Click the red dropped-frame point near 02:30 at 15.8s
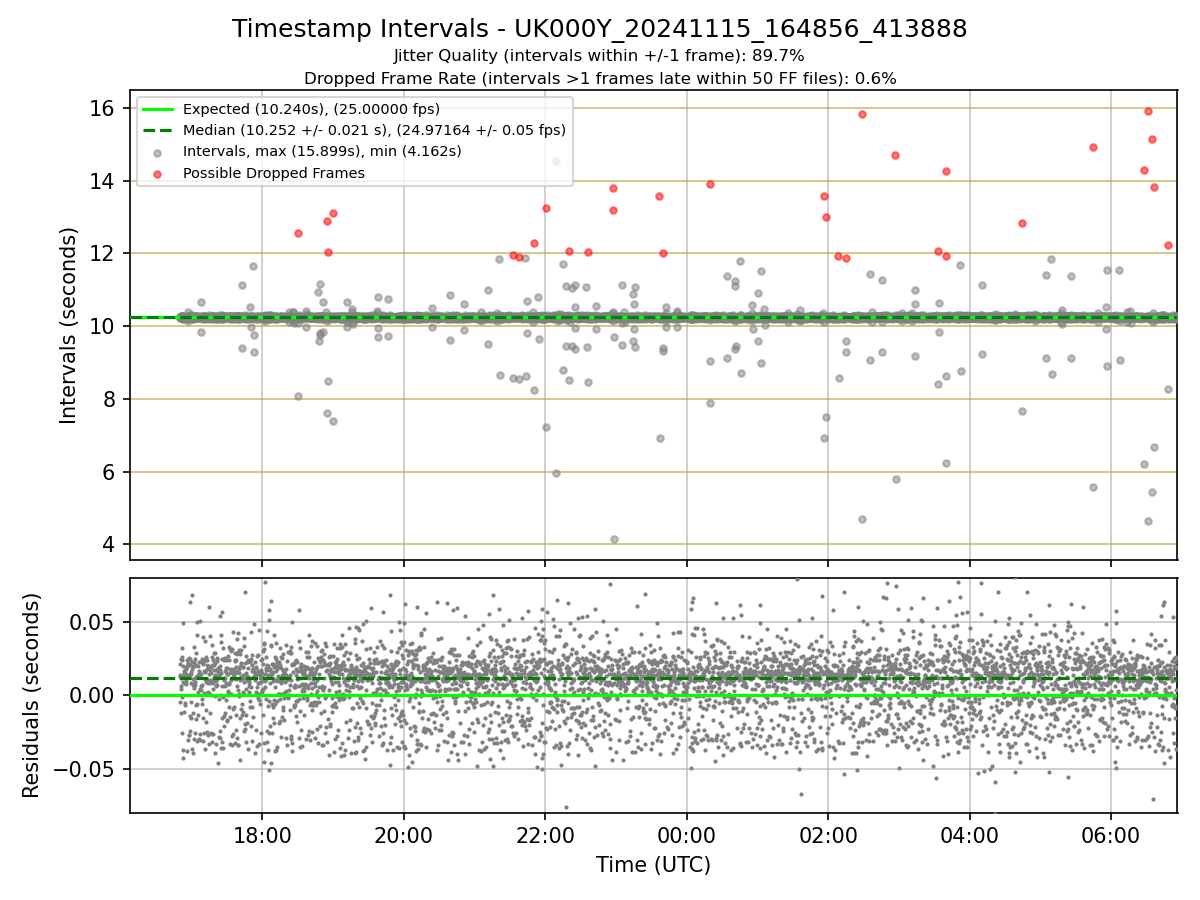The image size is (1200, 900). click(862, 114)
